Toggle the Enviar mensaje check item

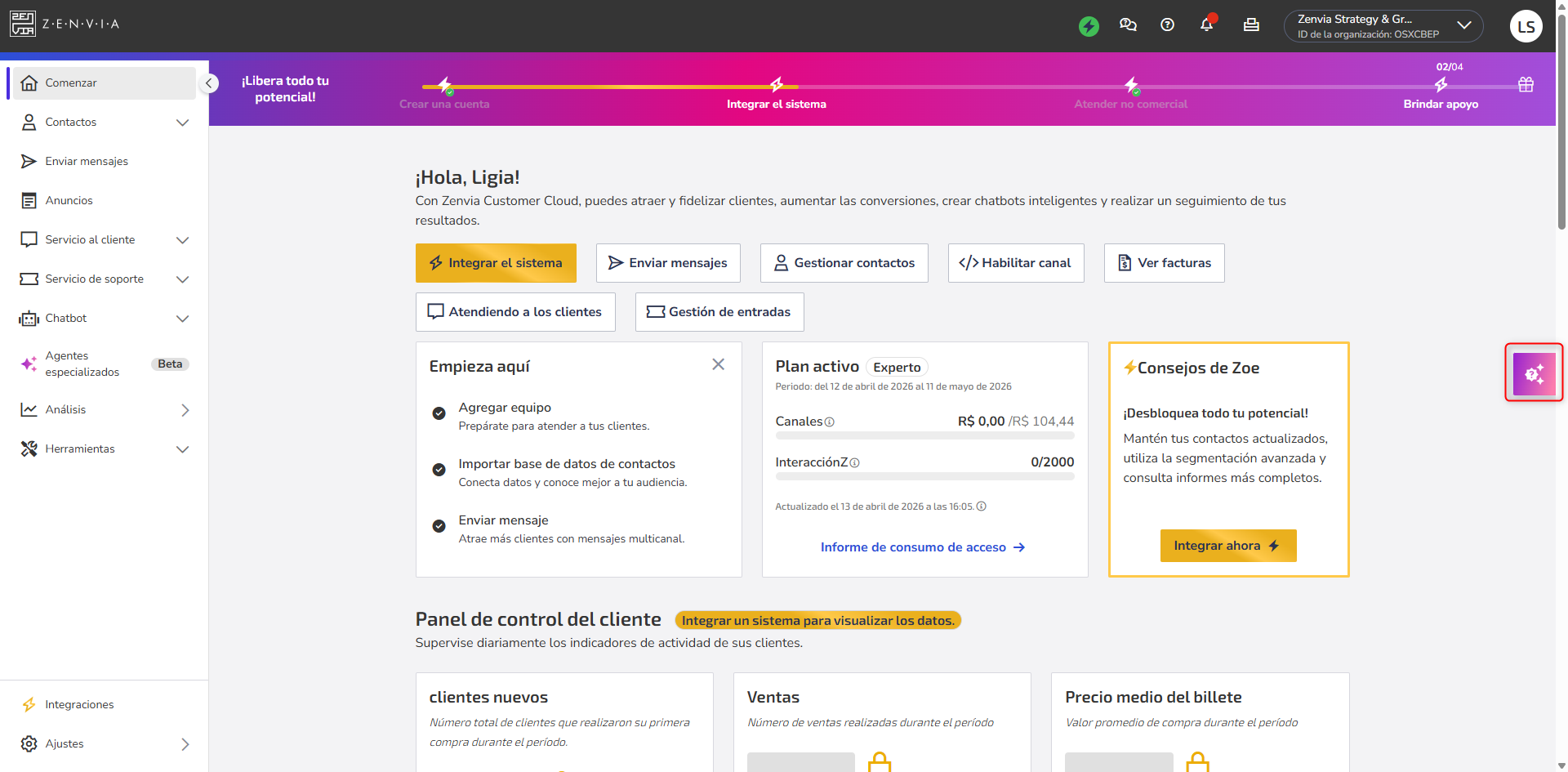coord(439,526)
